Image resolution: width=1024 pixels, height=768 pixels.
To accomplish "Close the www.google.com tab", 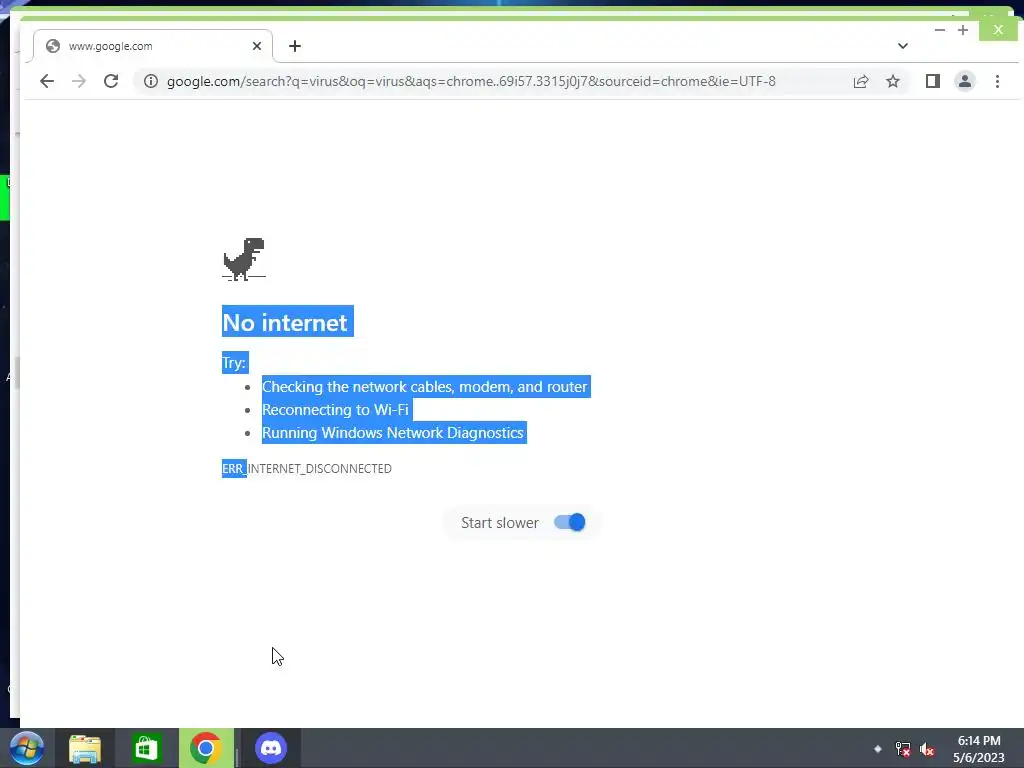I will [x=257, y=46].
